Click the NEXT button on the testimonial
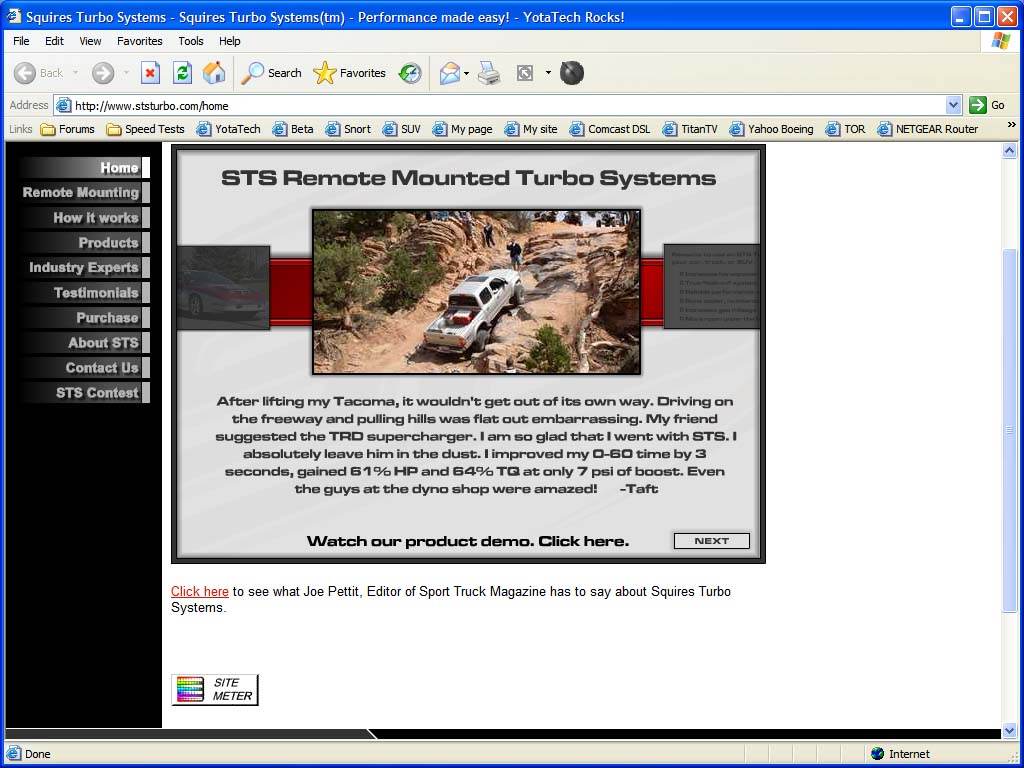Image resolution: width=1024 pixels, height=768 pixels. pyautogui.click(x=711, y=541)
